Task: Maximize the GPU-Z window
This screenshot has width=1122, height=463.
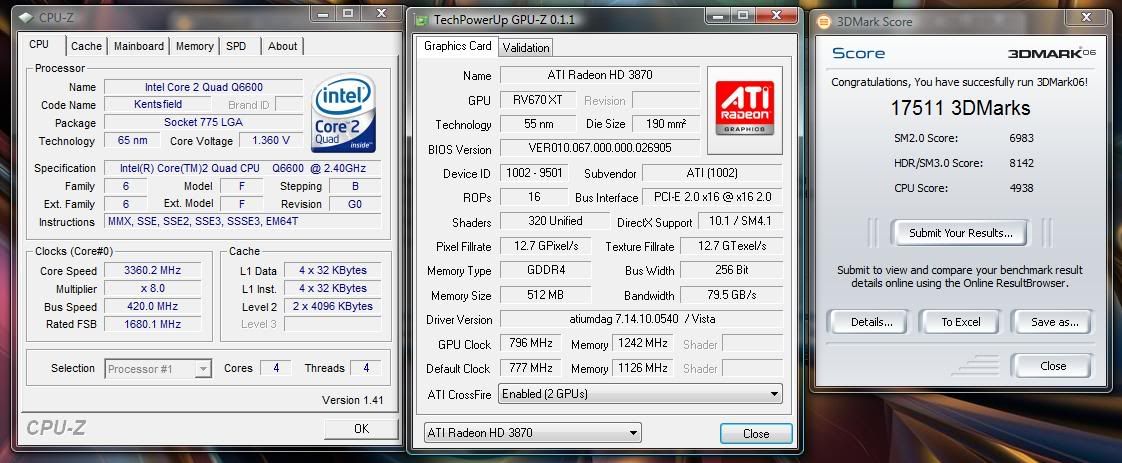Action: coord(743,14)
